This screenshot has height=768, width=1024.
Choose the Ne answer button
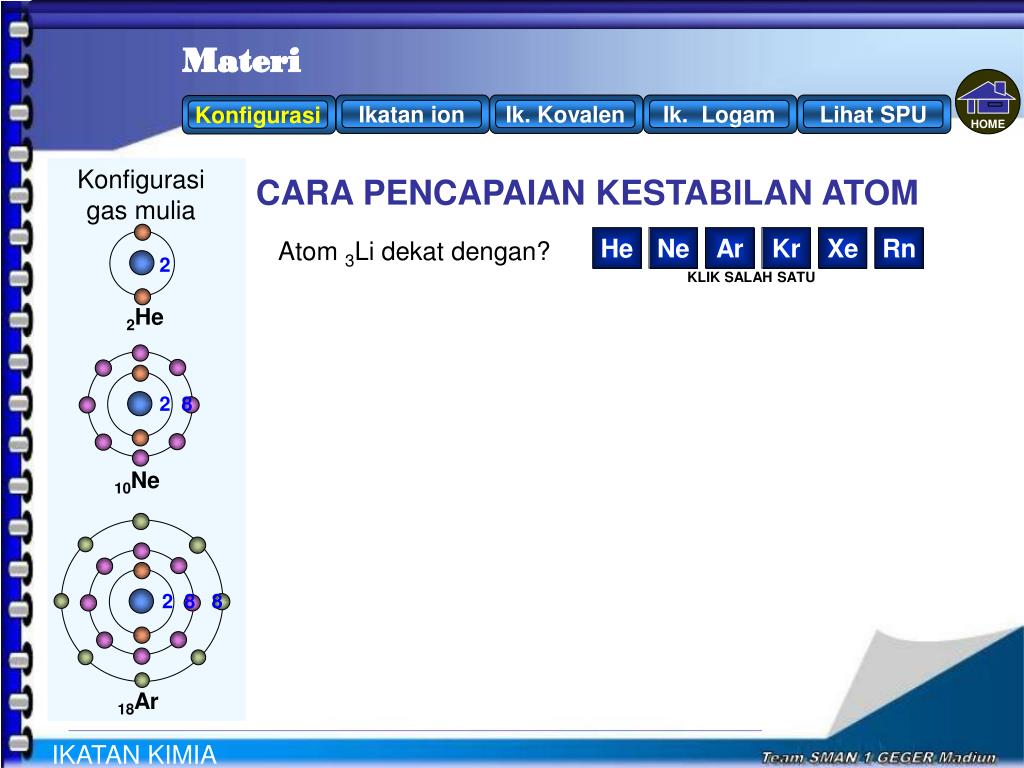pos(673,248)
